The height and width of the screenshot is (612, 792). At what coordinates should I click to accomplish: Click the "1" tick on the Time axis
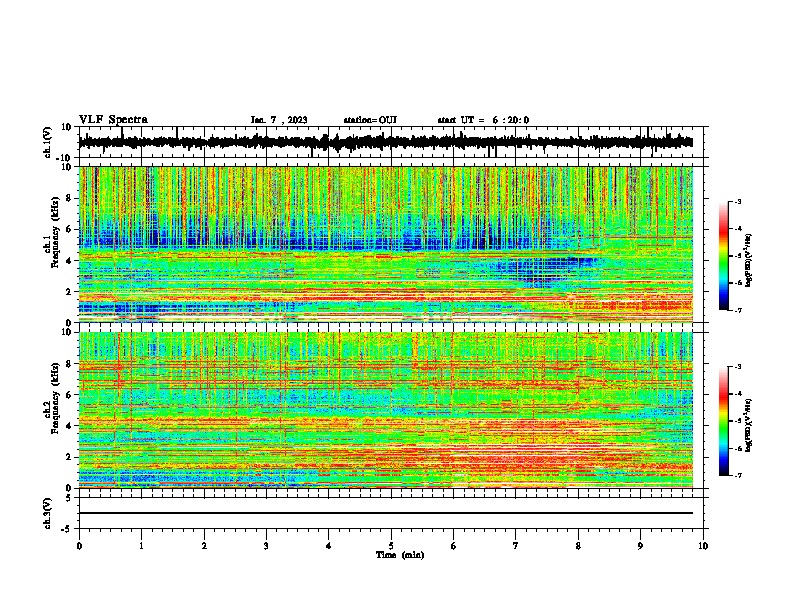click(141, 546)
